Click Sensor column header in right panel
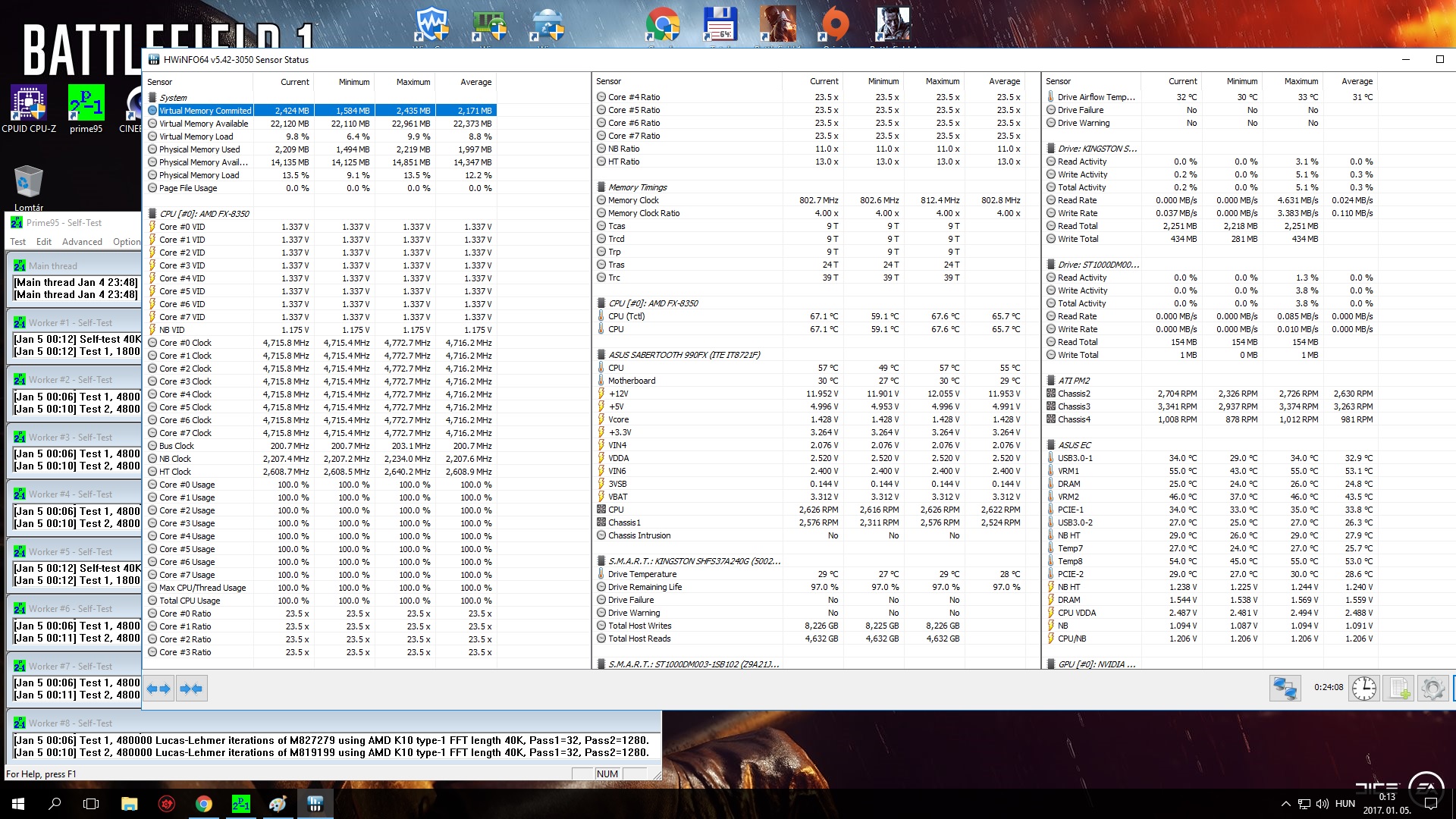 click(1058, 81)
